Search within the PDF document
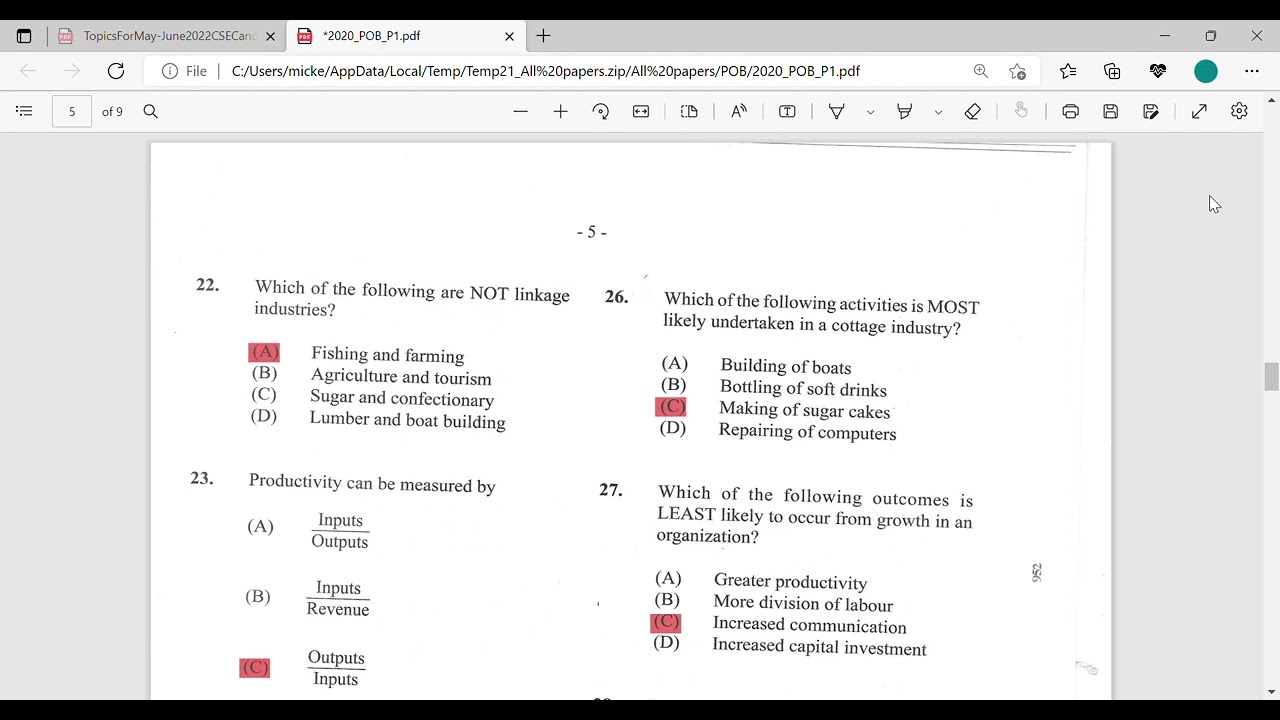This screenshot has height=720, width=1280. pyautogui.click(x=151, y=111)
